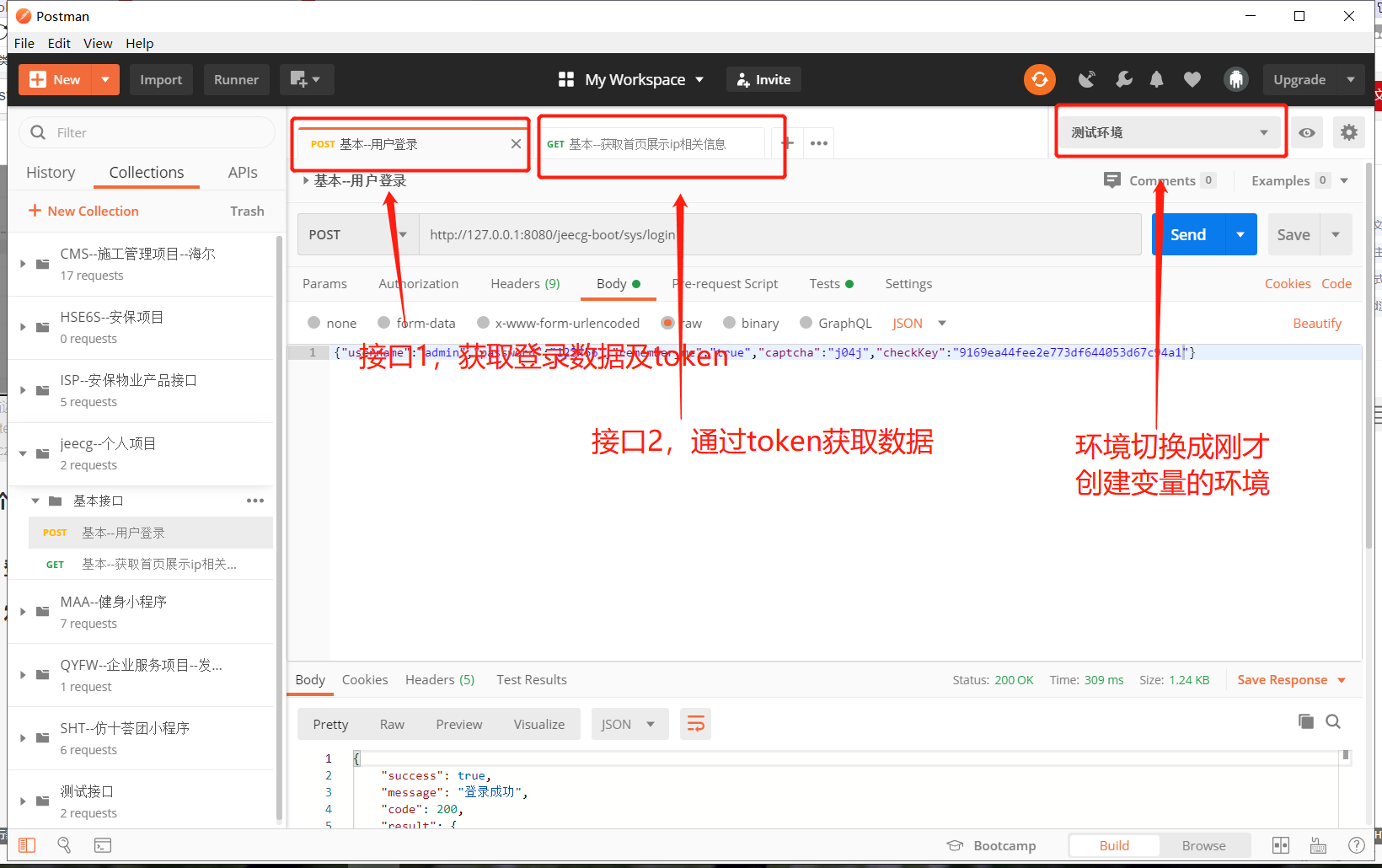Switch to the History tab
1382x868 pixels.
(x=51, y=172)
